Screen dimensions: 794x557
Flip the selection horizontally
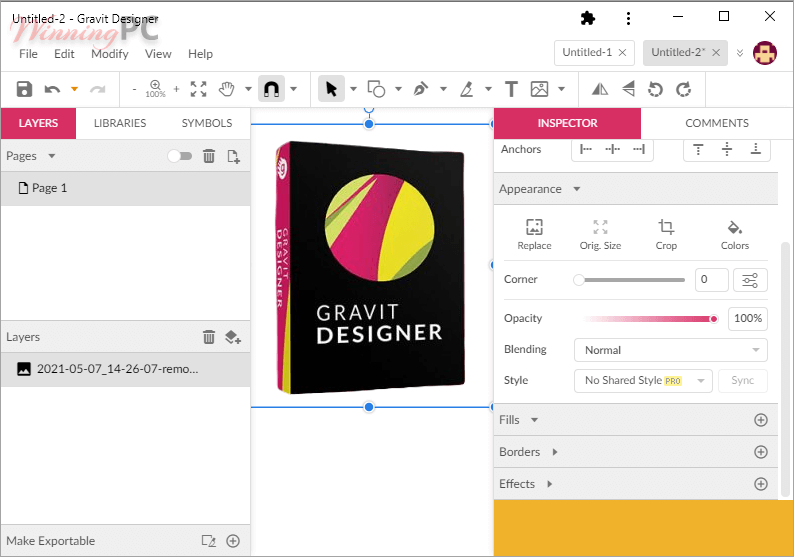(600, 89)
